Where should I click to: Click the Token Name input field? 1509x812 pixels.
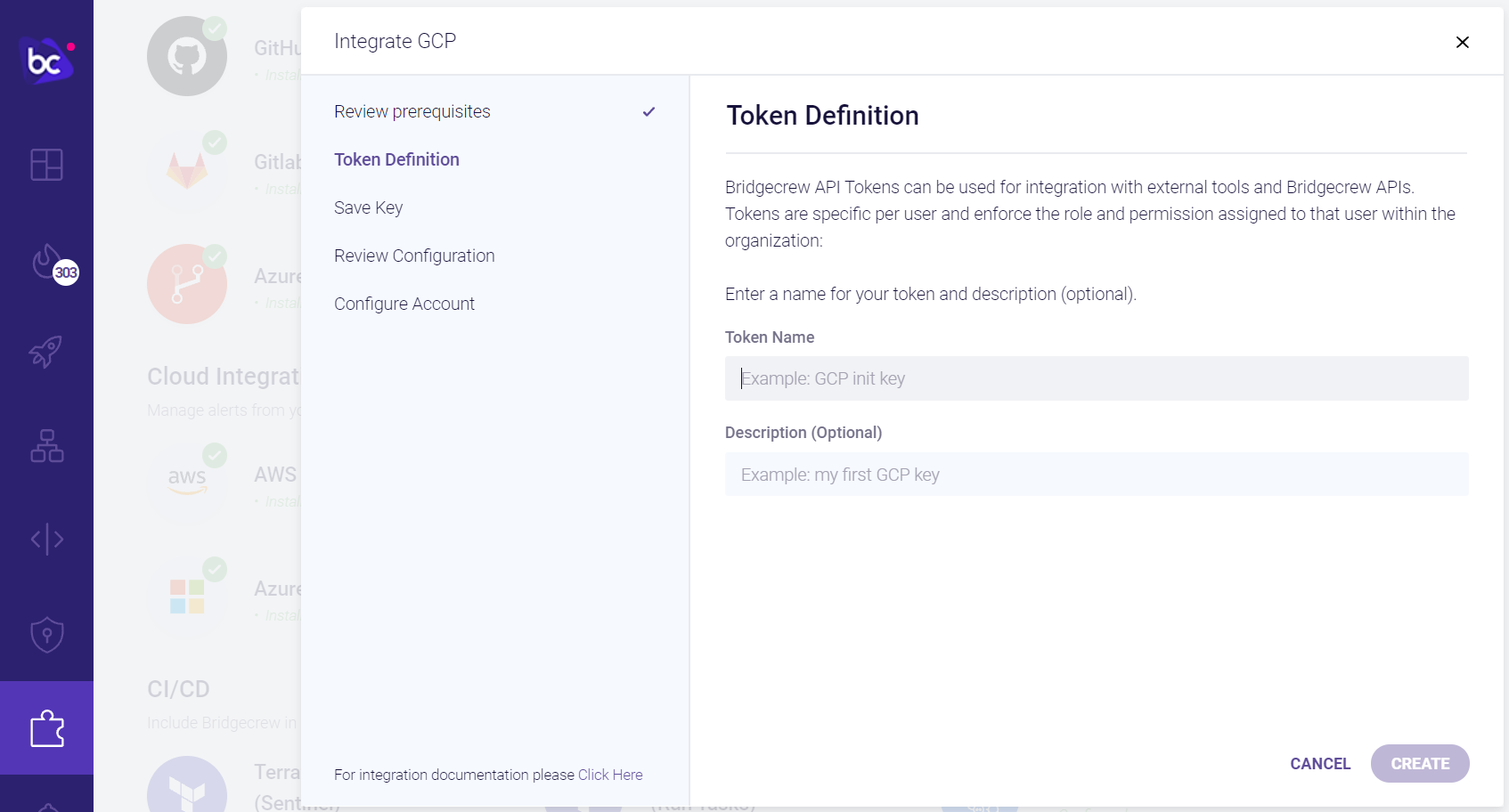point(1097,378)
